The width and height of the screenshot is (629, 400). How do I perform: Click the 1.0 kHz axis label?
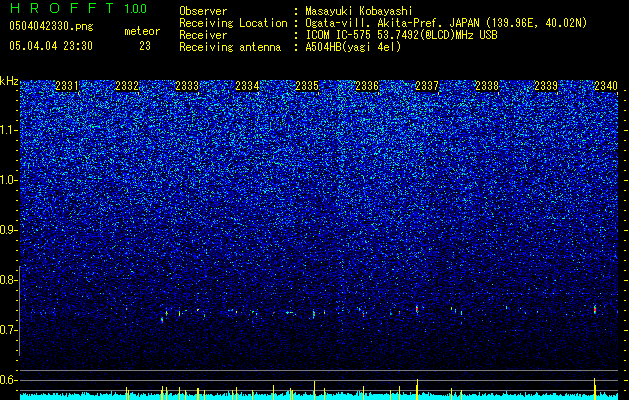9,180
